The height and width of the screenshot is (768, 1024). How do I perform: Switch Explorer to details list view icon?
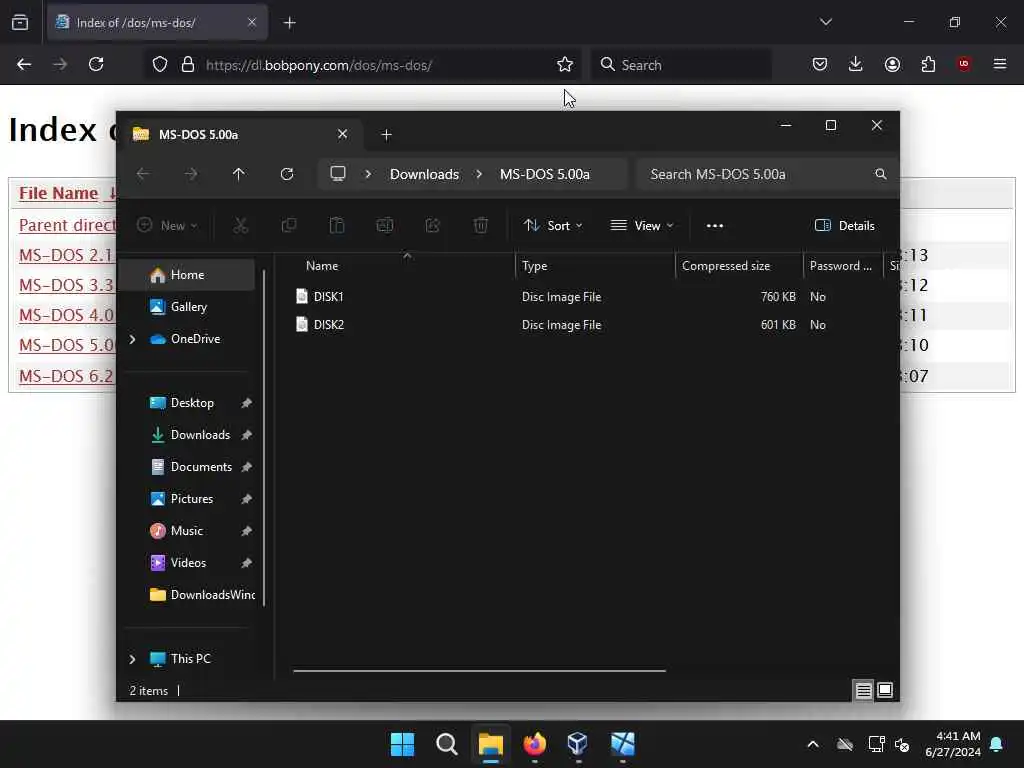coord(863,690)
